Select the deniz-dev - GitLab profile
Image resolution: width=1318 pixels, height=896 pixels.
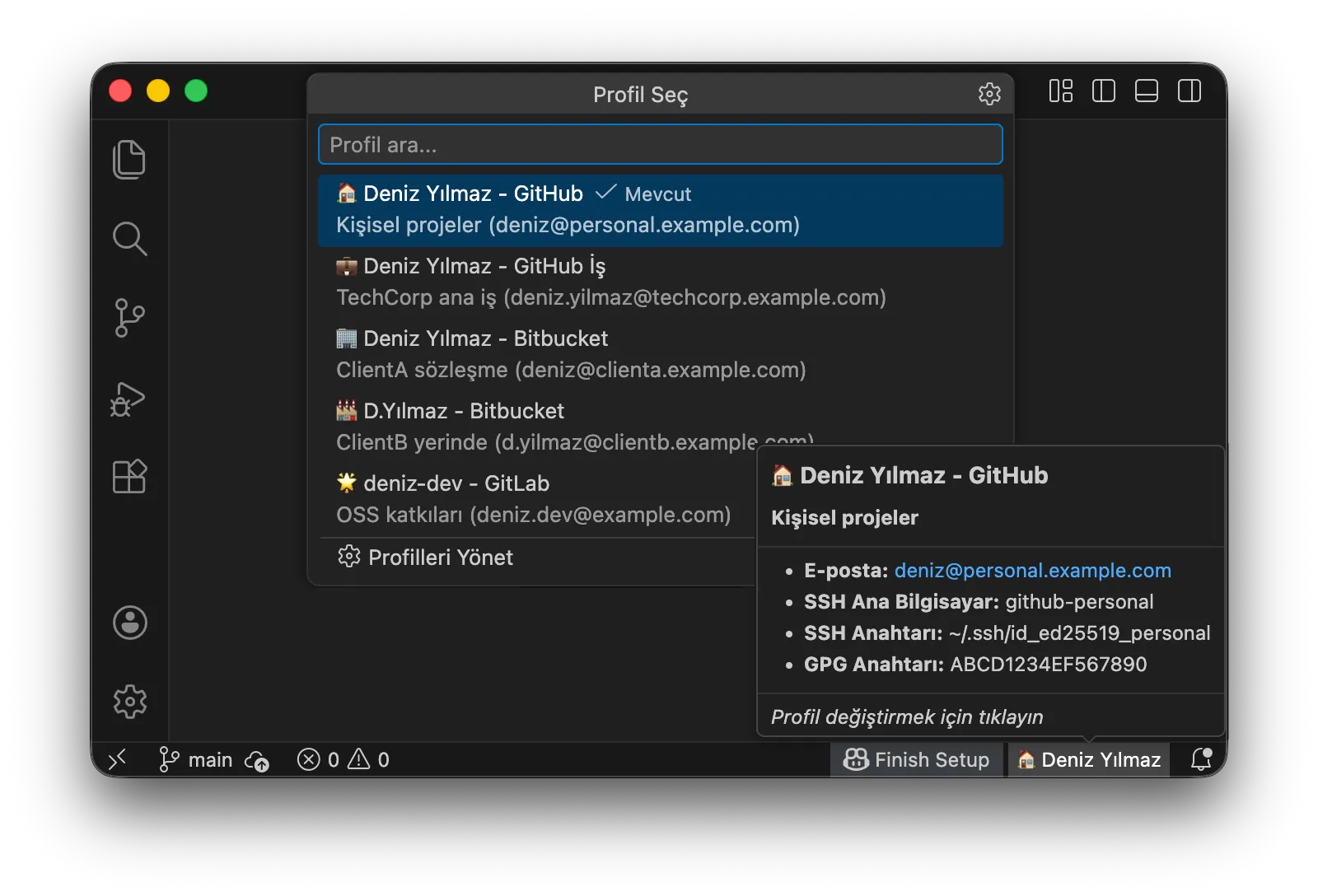535,500
